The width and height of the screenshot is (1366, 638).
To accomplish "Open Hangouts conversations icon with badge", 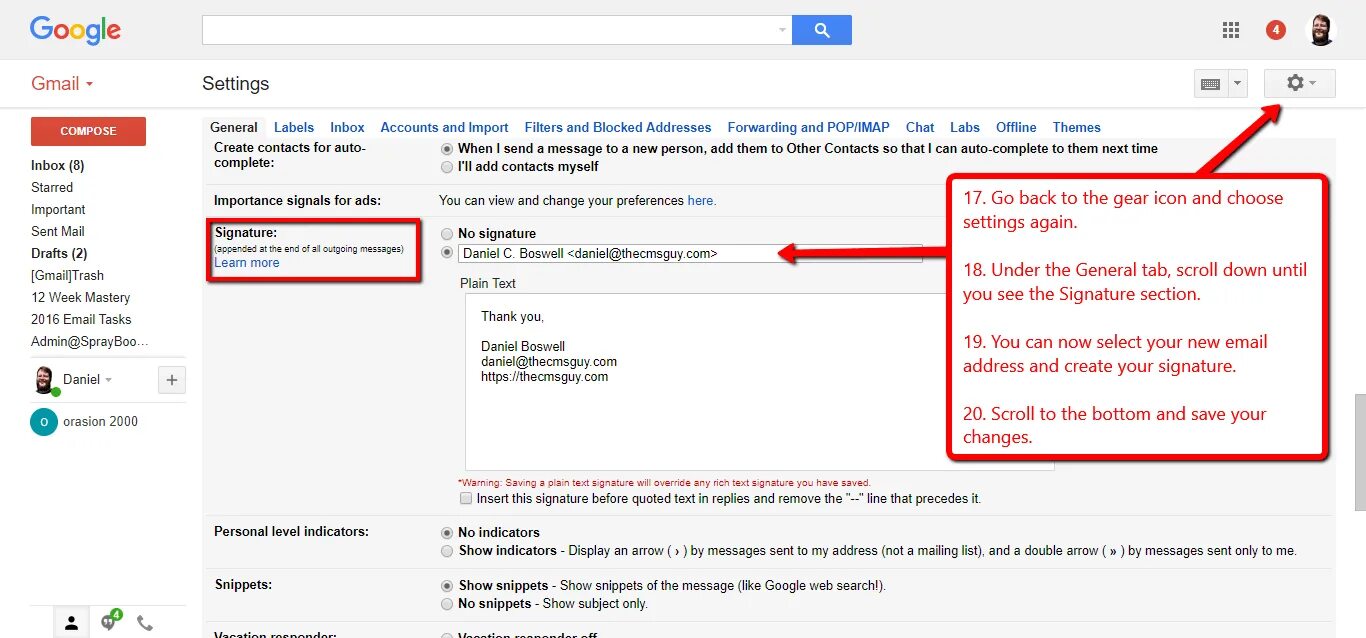I will pyautogui.click(x=109, y=622).
